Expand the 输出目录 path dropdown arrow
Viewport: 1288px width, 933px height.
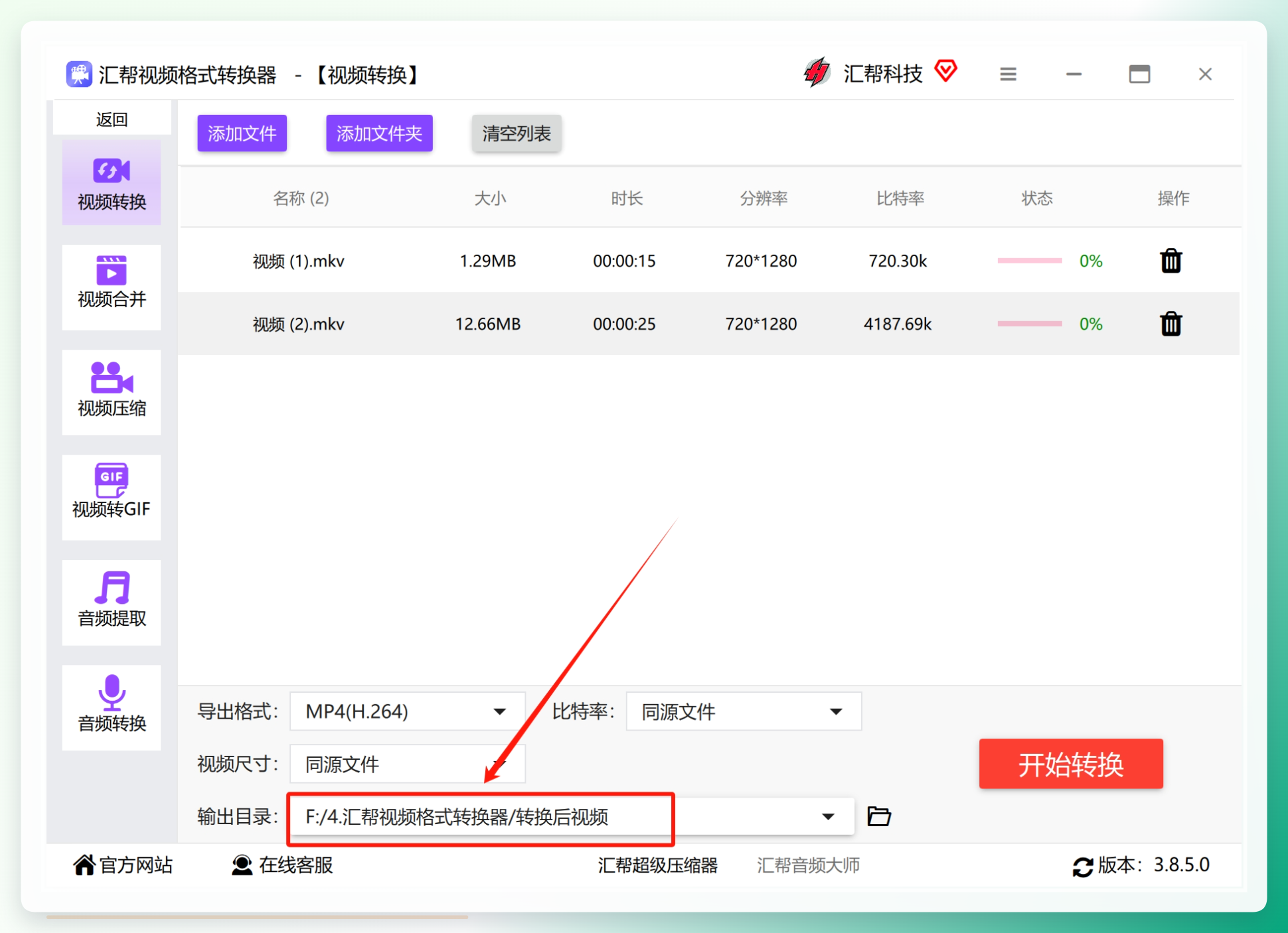pyautogui.click(x=828, y=816)
